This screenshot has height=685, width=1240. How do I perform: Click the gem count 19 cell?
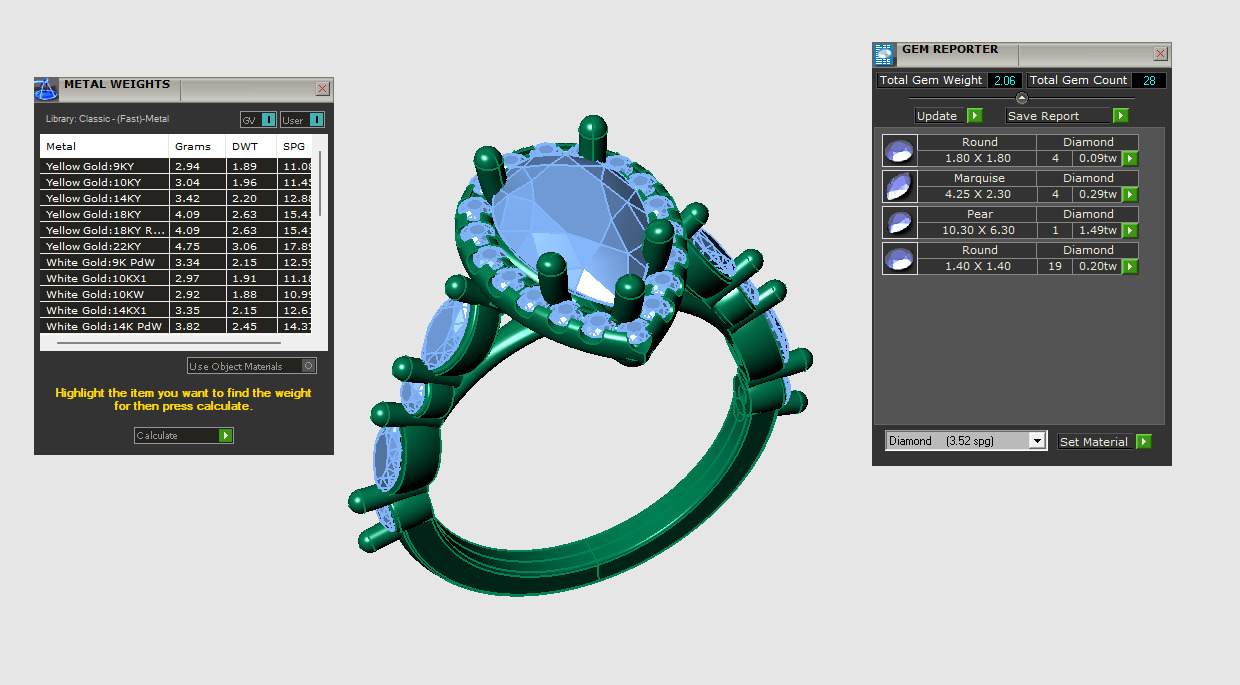[x=1055, y=267]
